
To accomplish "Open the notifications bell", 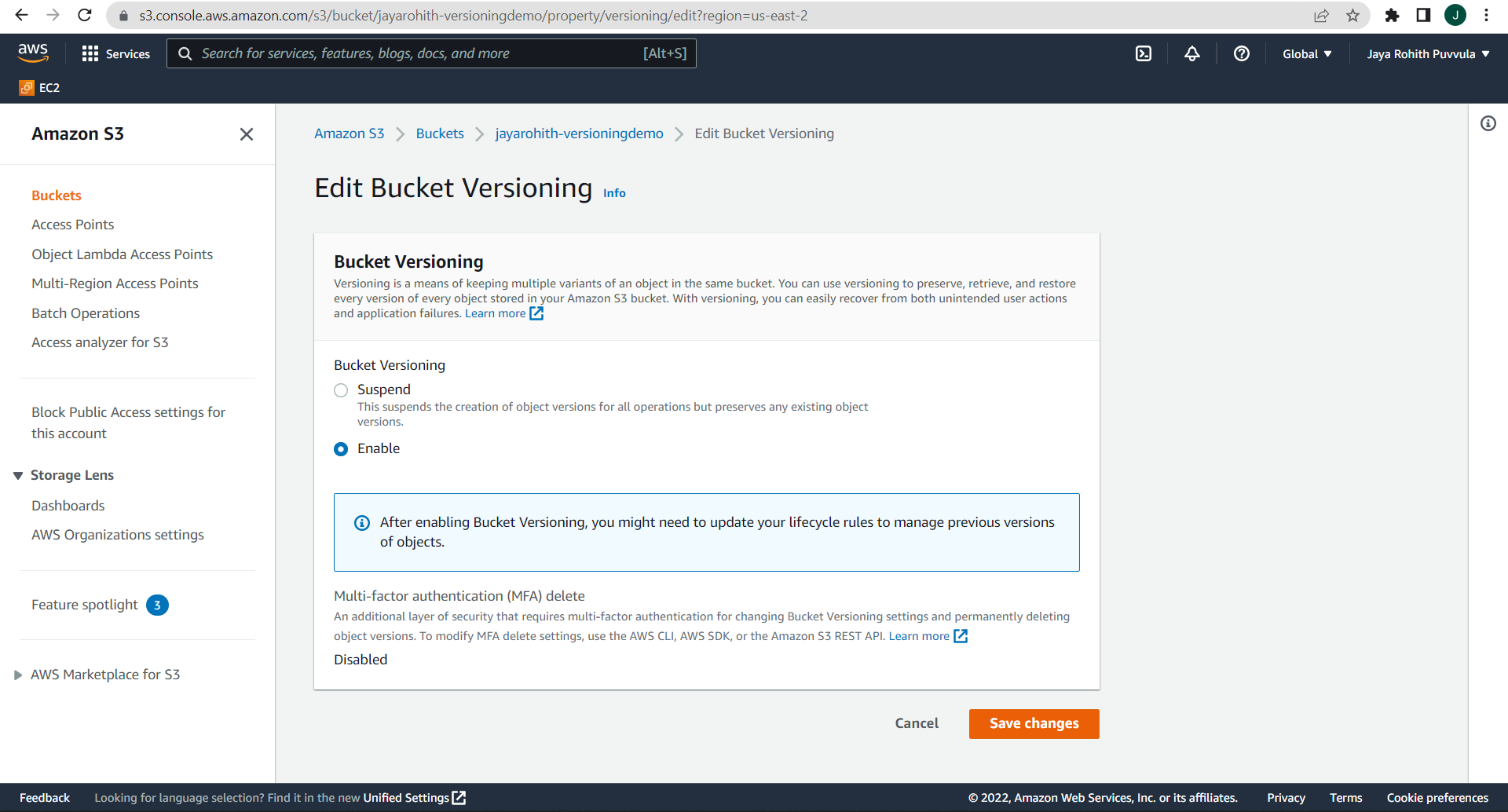I will tap(1191, 53).
